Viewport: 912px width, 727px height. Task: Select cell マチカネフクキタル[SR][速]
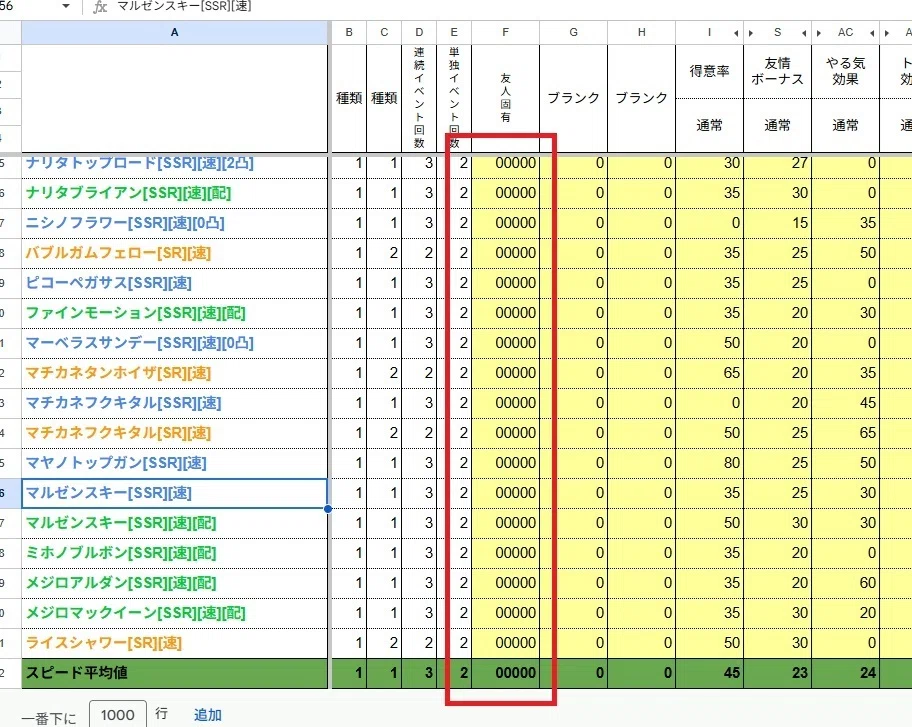174,433
